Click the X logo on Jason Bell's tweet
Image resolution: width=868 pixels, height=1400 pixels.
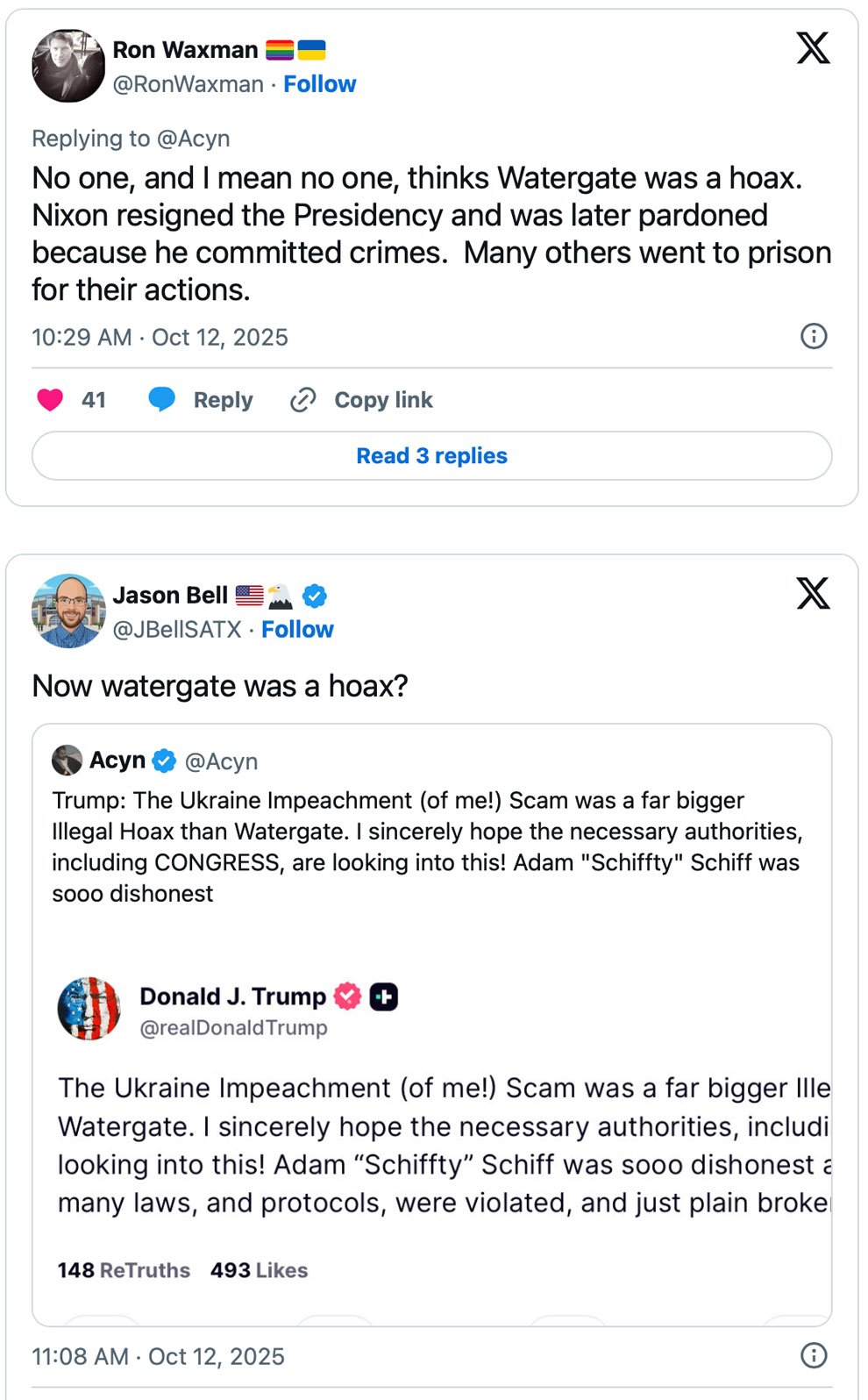(813, 594)
